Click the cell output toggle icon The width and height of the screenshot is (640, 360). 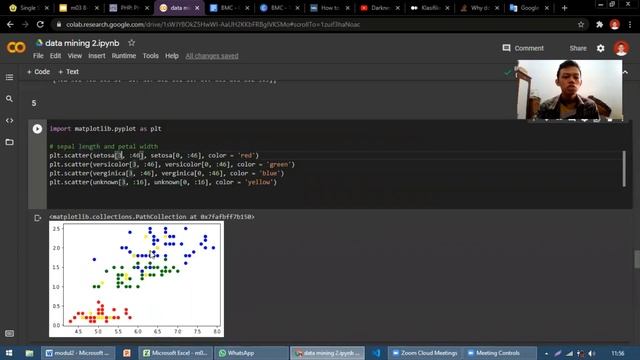tap(38, 218)
